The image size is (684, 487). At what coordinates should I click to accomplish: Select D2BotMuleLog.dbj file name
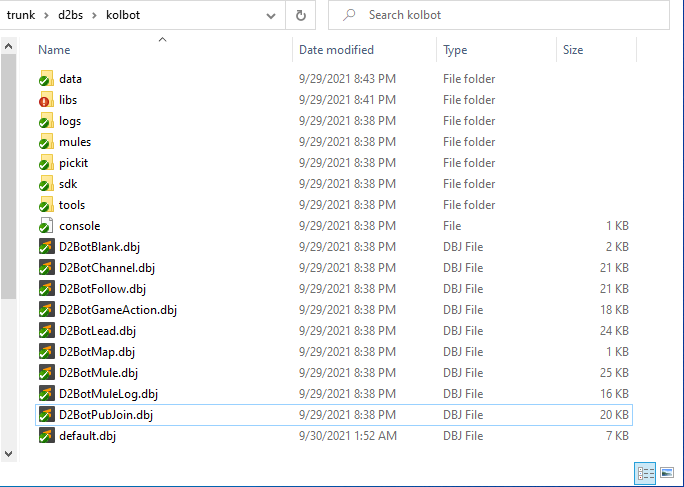pos(108,394)
